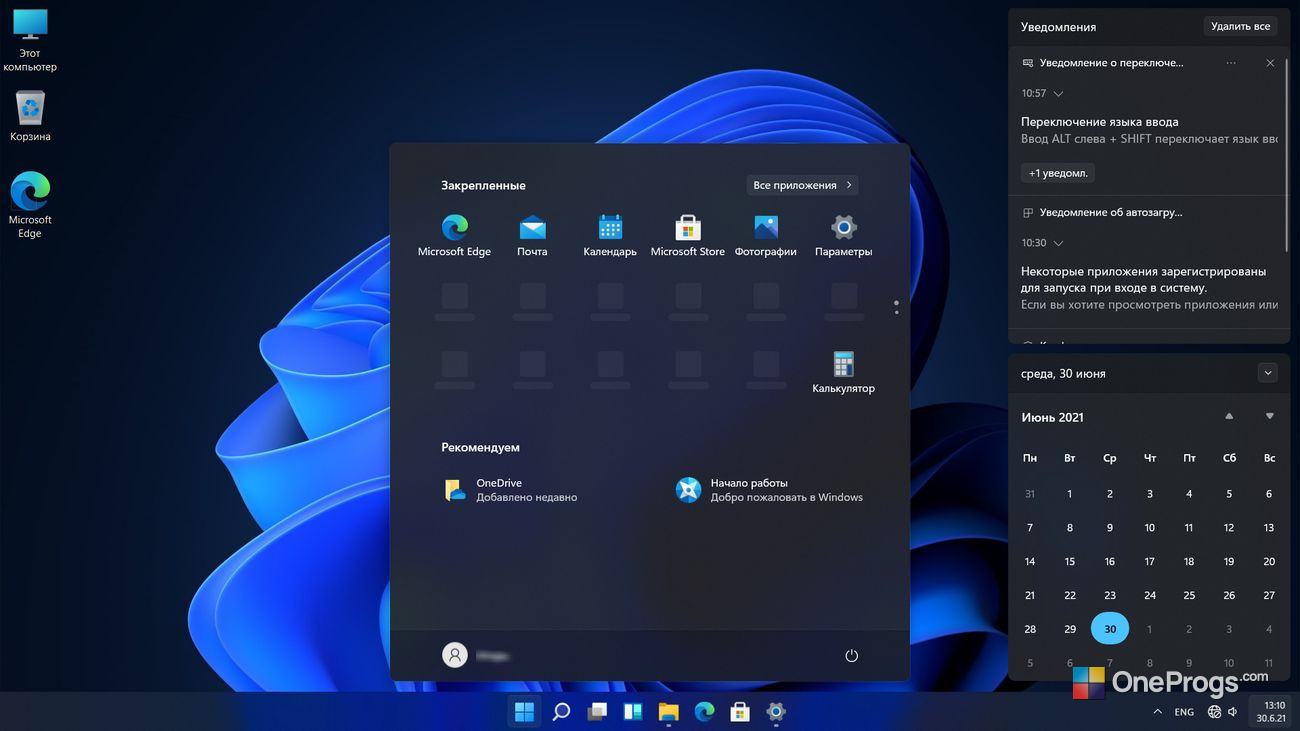Open the user account avatar menu
This screenshot has width=1300, height=731.
[455, 655]
